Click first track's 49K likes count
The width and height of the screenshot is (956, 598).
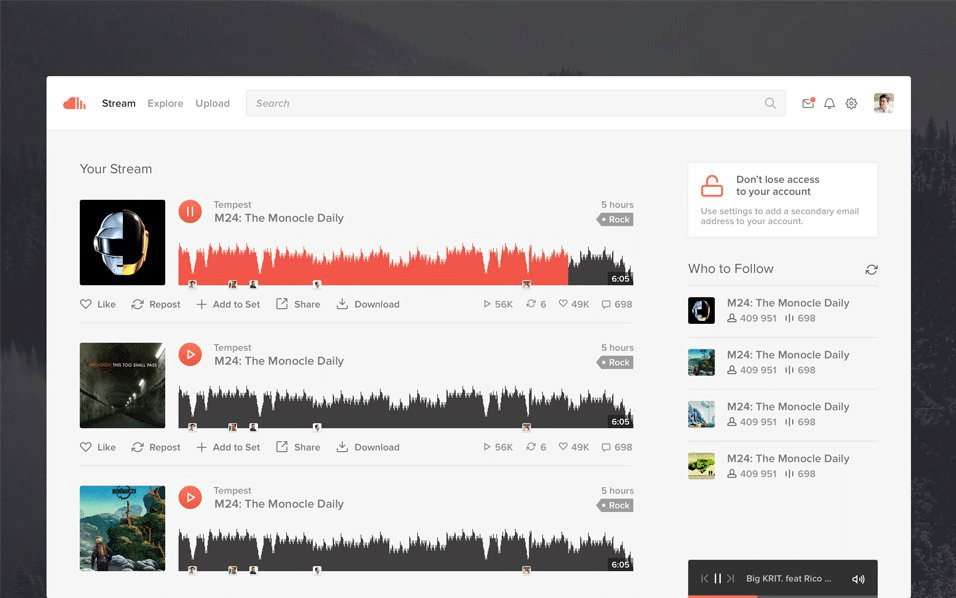574,304
